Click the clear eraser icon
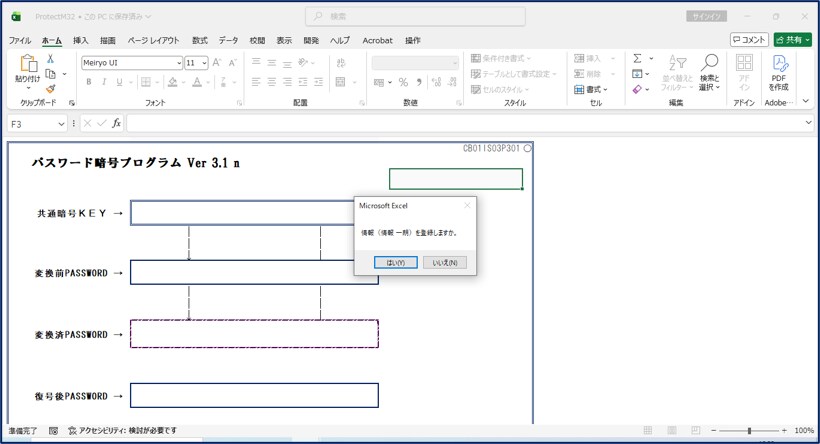 click(637, 89)
